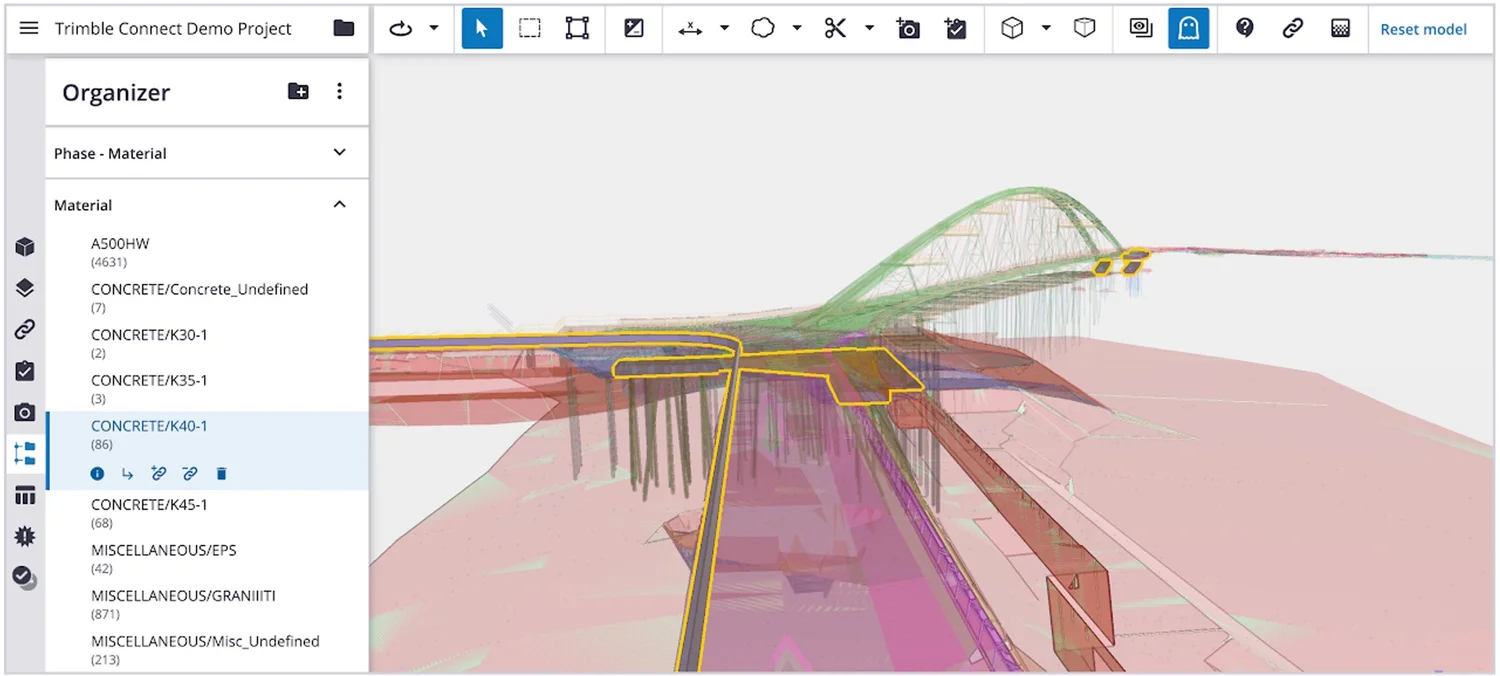Activate the marquee selection tool

(529, 28)
